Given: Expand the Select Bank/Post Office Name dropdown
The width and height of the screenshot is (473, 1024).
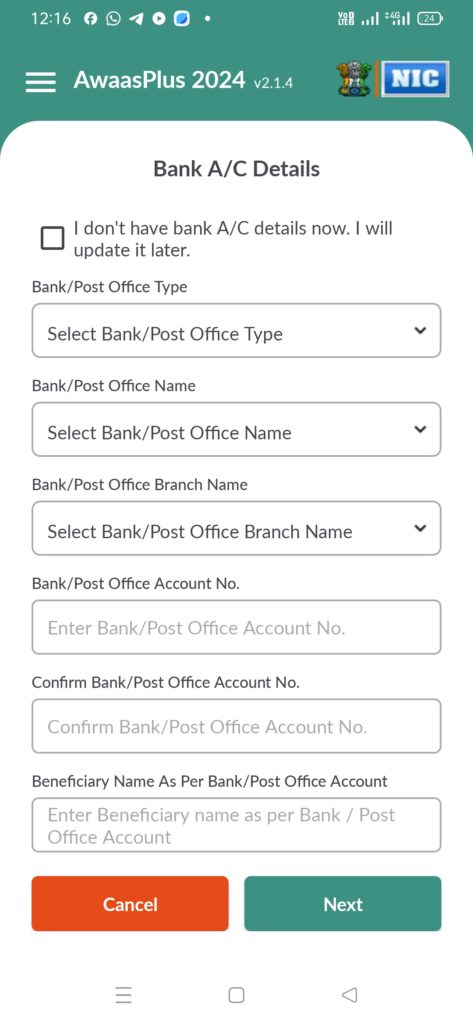Looking at the screenshot, I should coord(236,429).
